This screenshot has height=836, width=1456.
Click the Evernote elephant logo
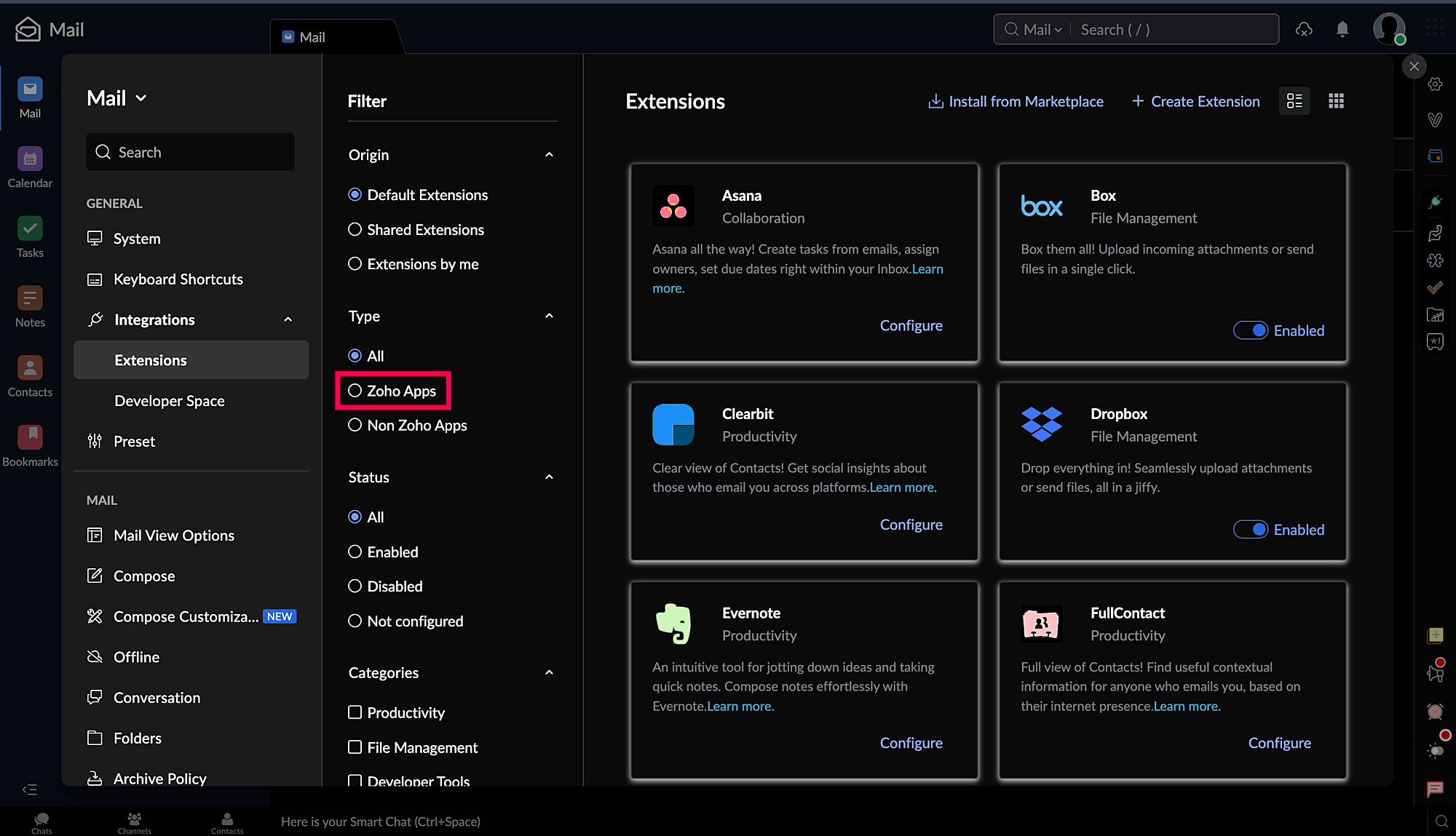673,624
